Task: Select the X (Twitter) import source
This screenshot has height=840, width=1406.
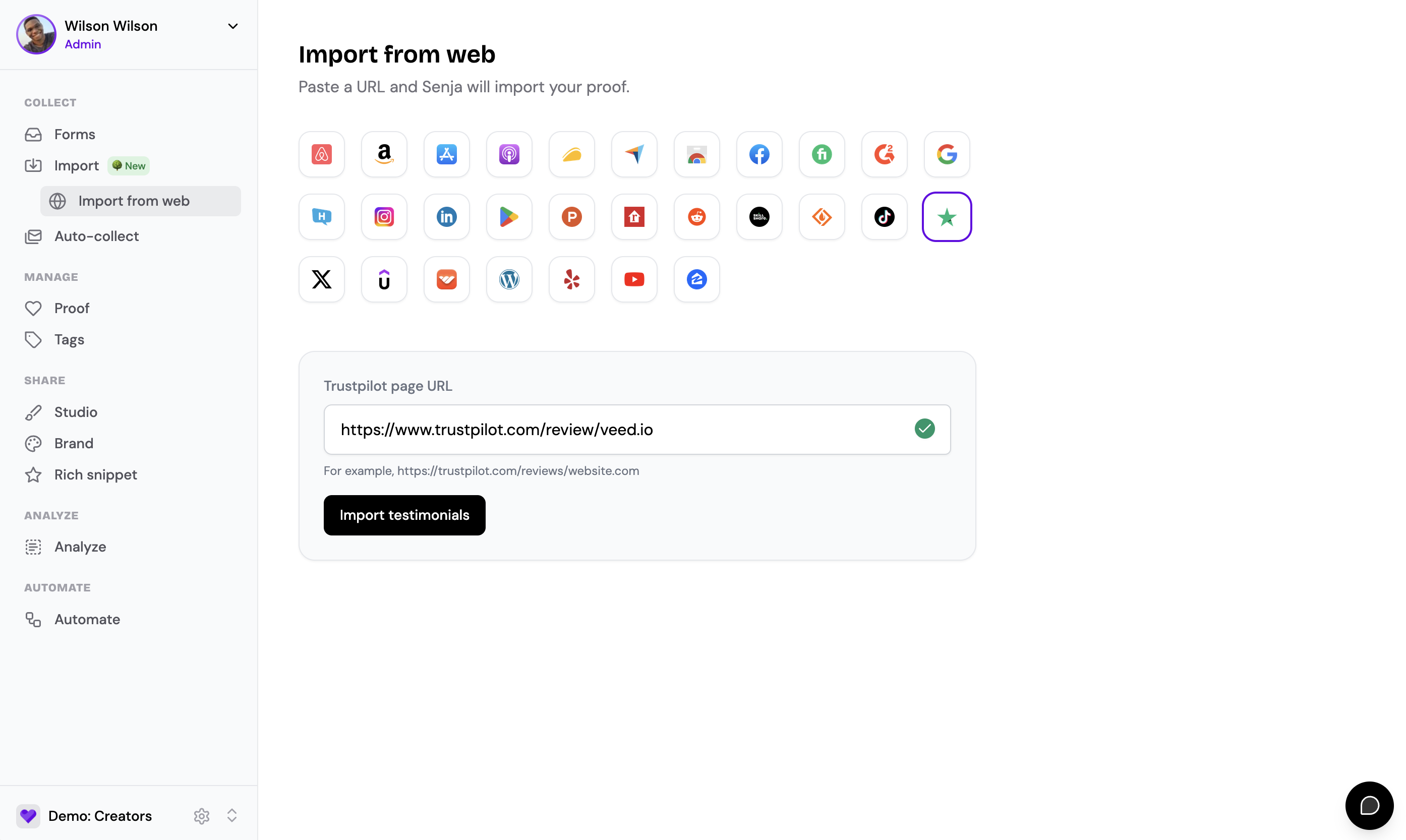Action: tap(322, 279)
